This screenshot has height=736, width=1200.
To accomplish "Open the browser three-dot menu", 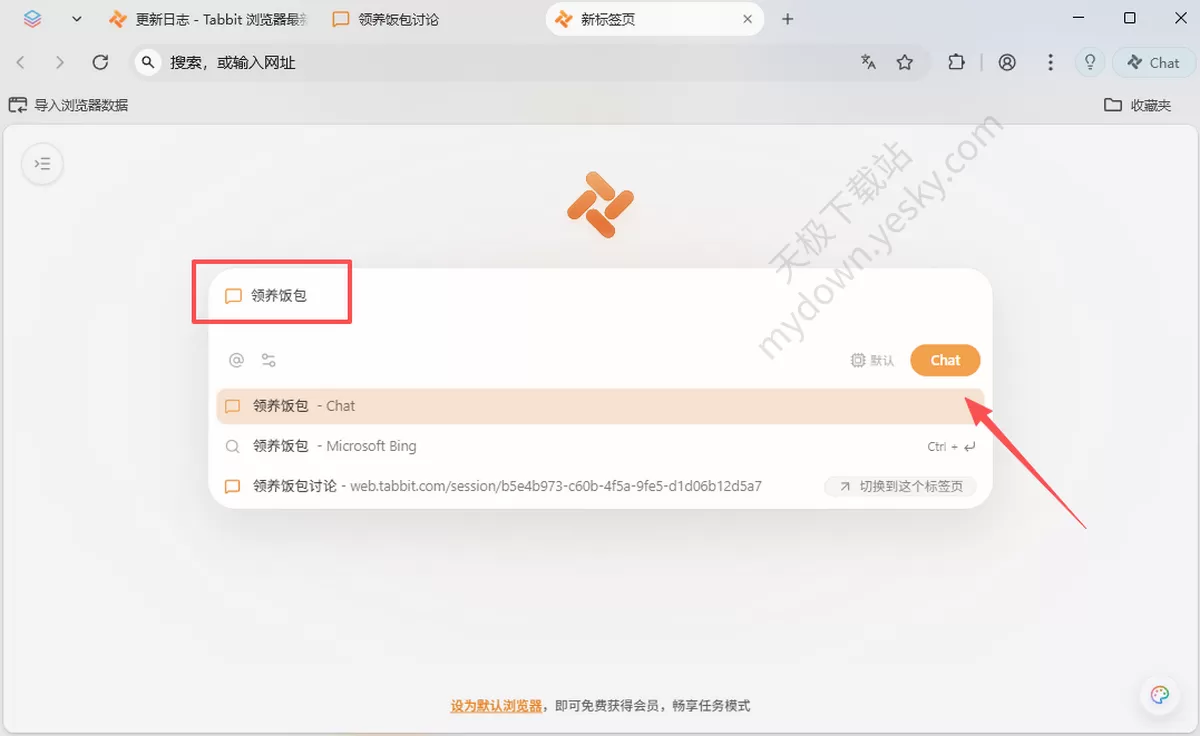I will coord(1050,62).
